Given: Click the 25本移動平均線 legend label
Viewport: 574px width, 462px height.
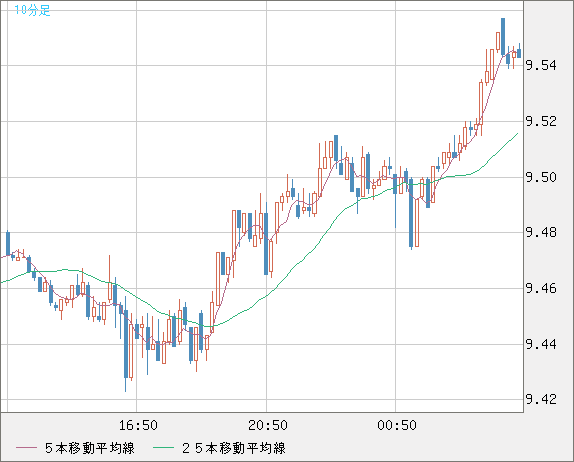Looking at the screenshot, I should [234, 448].
